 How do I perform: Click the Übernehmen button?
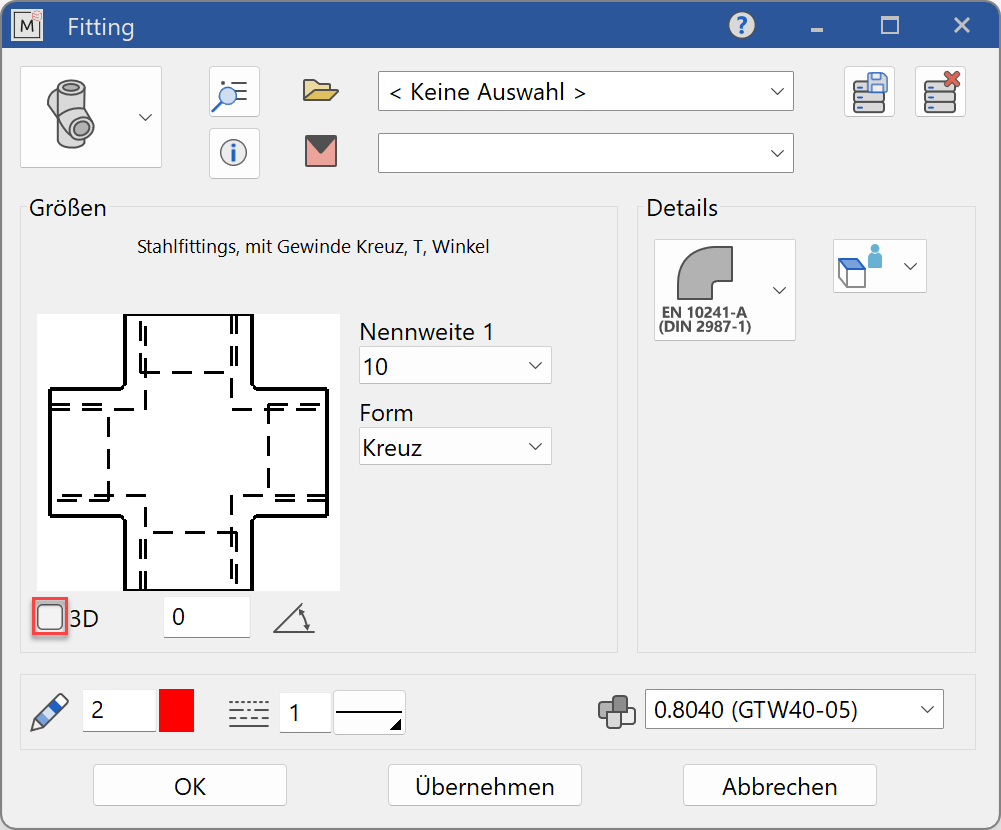point(485,786)
